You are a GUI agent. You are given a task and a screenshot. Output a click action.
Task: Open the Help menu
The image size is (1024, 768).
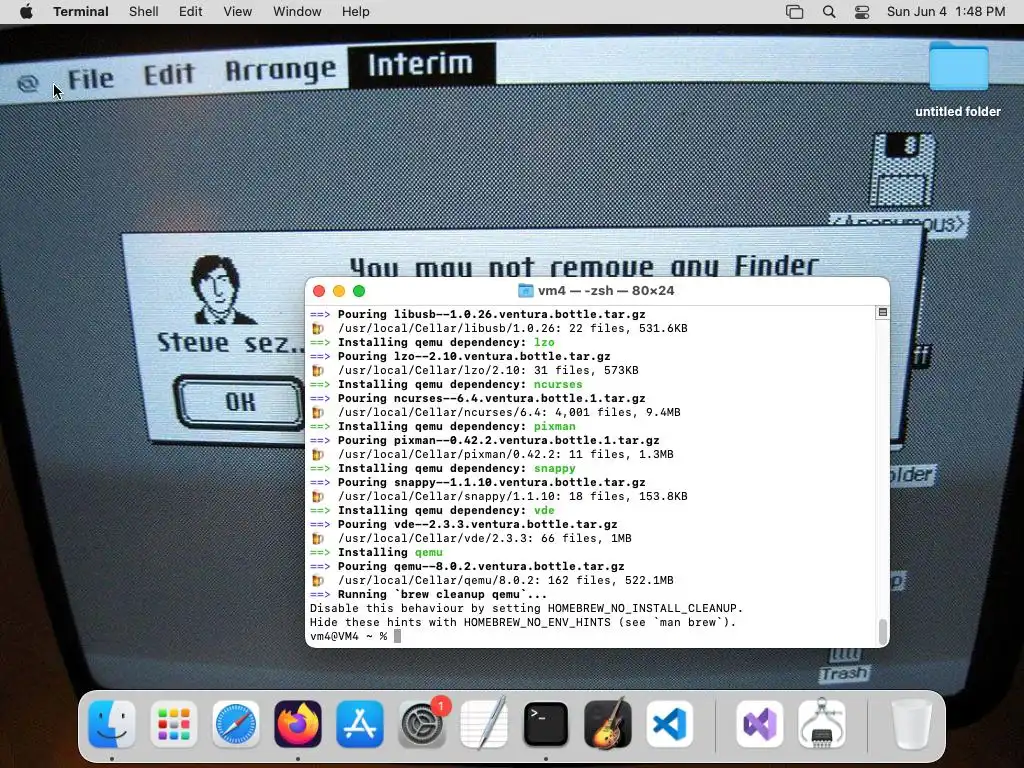(355, 12)
